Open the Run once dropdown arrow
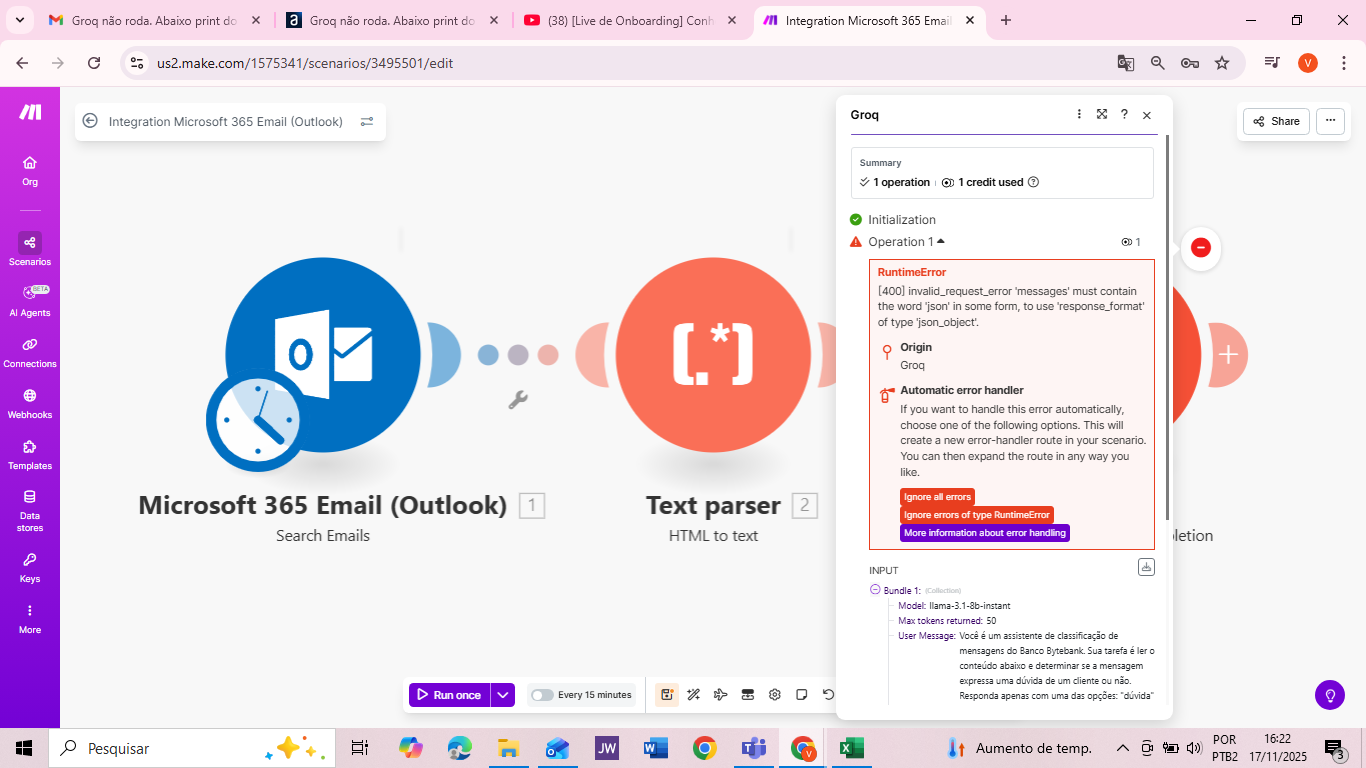Image resolution: width=1366 pixels, height=768 pixels. (503, 695)
